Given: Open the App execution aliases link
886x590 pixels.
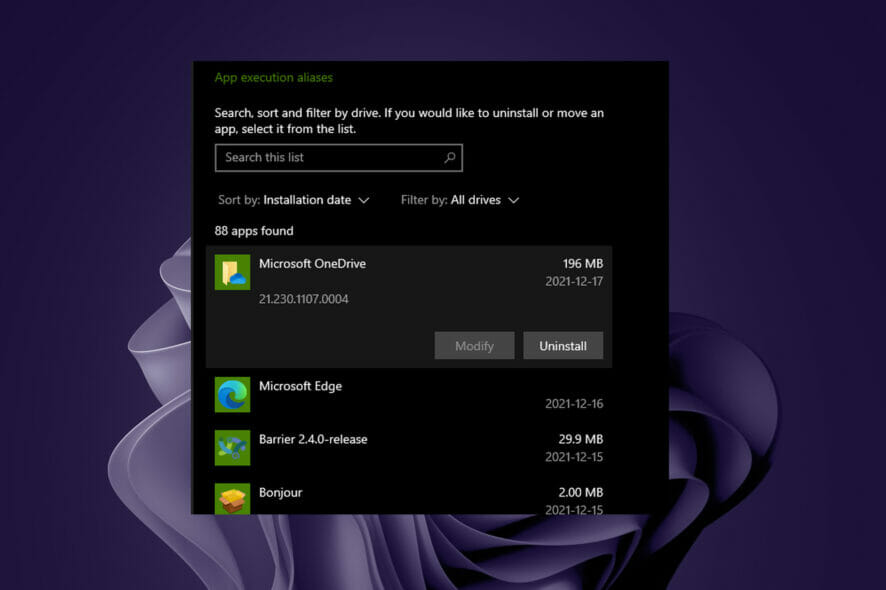Looking at the screenshot, I should [x=273, y=77].
